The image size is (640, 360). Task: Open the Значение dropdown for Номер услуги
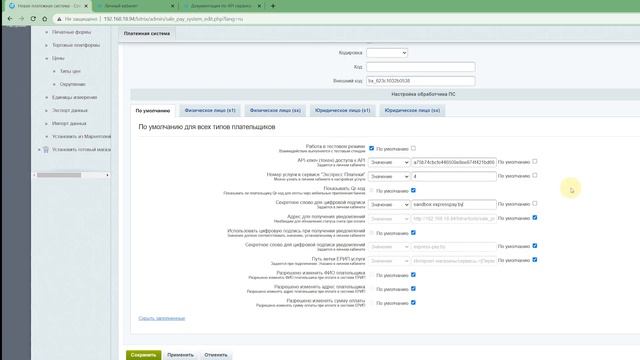pos(389,176)
